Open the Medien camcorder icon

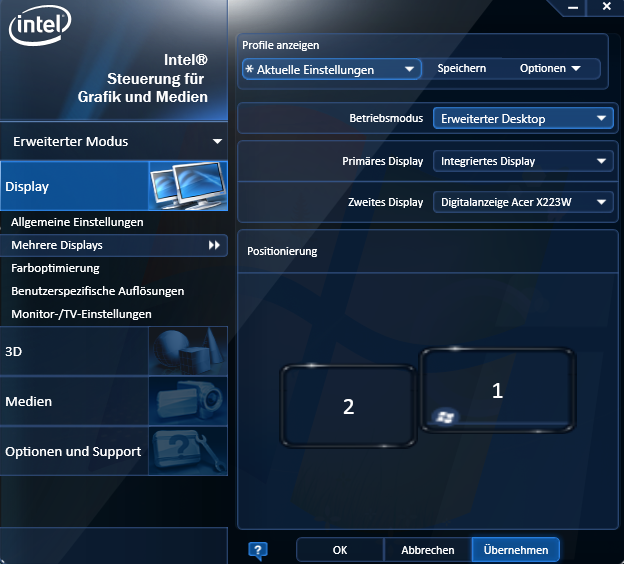click(x=188, y=401)
